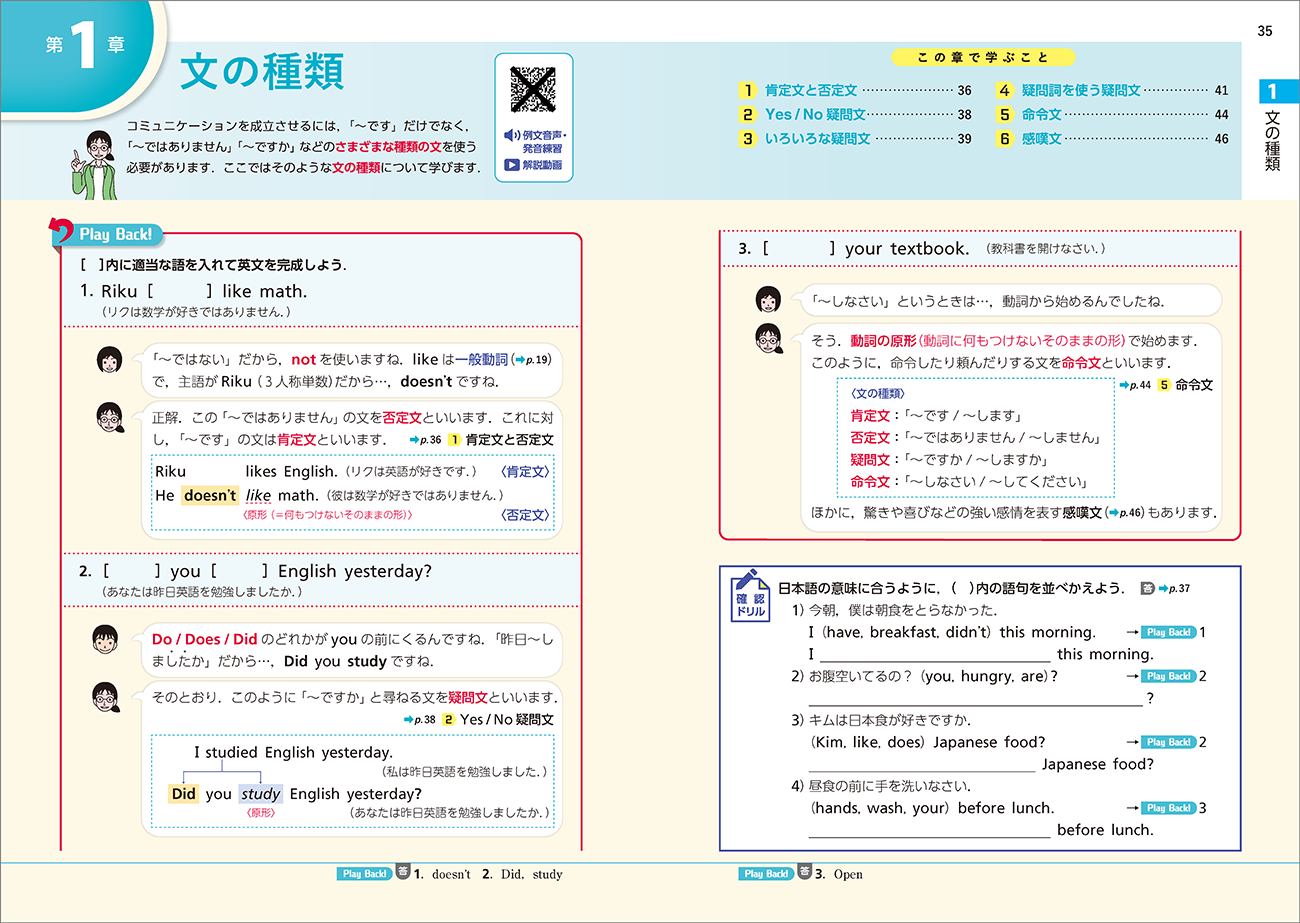This screenshot has height=923, width=1300.
Task: Click the blank bracket before "your textbook"
Action: 798,249
